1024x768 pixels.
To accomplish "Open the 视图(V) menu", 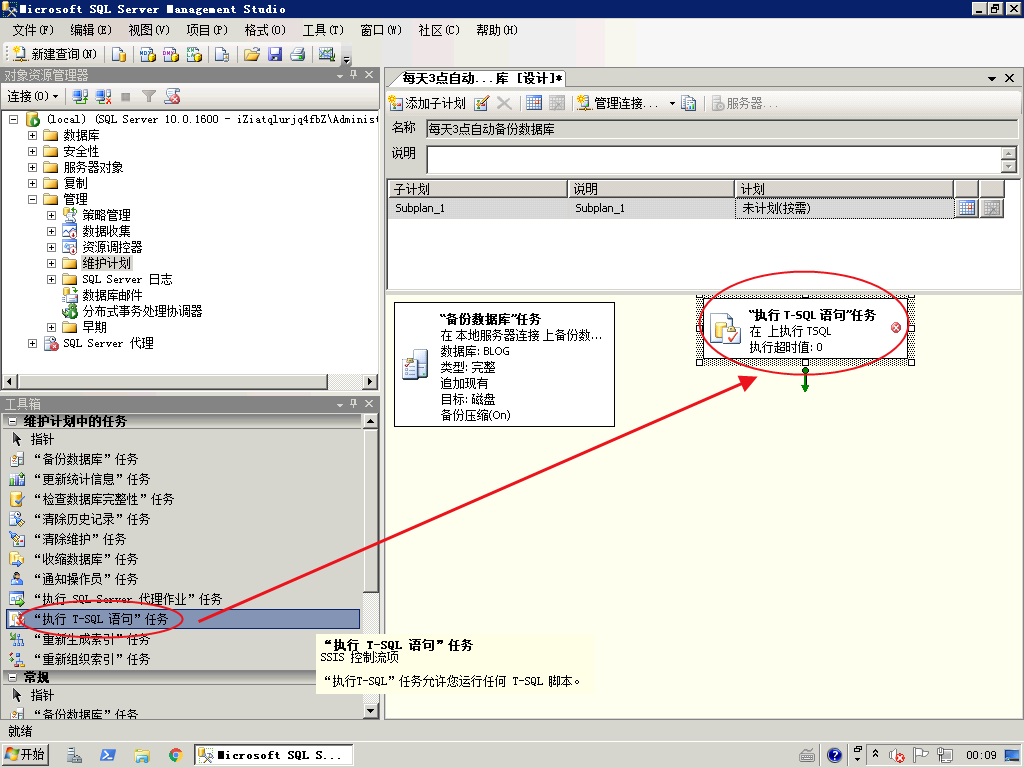I will (149, 30).
